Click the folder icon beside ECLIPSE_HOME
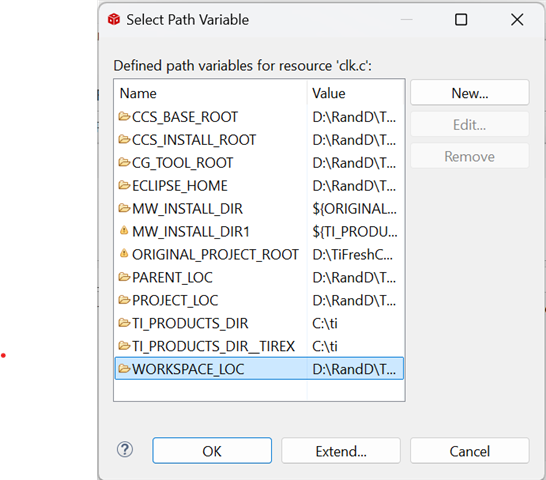This screenshot has width=546, height=480. click(x=124, y=185)
